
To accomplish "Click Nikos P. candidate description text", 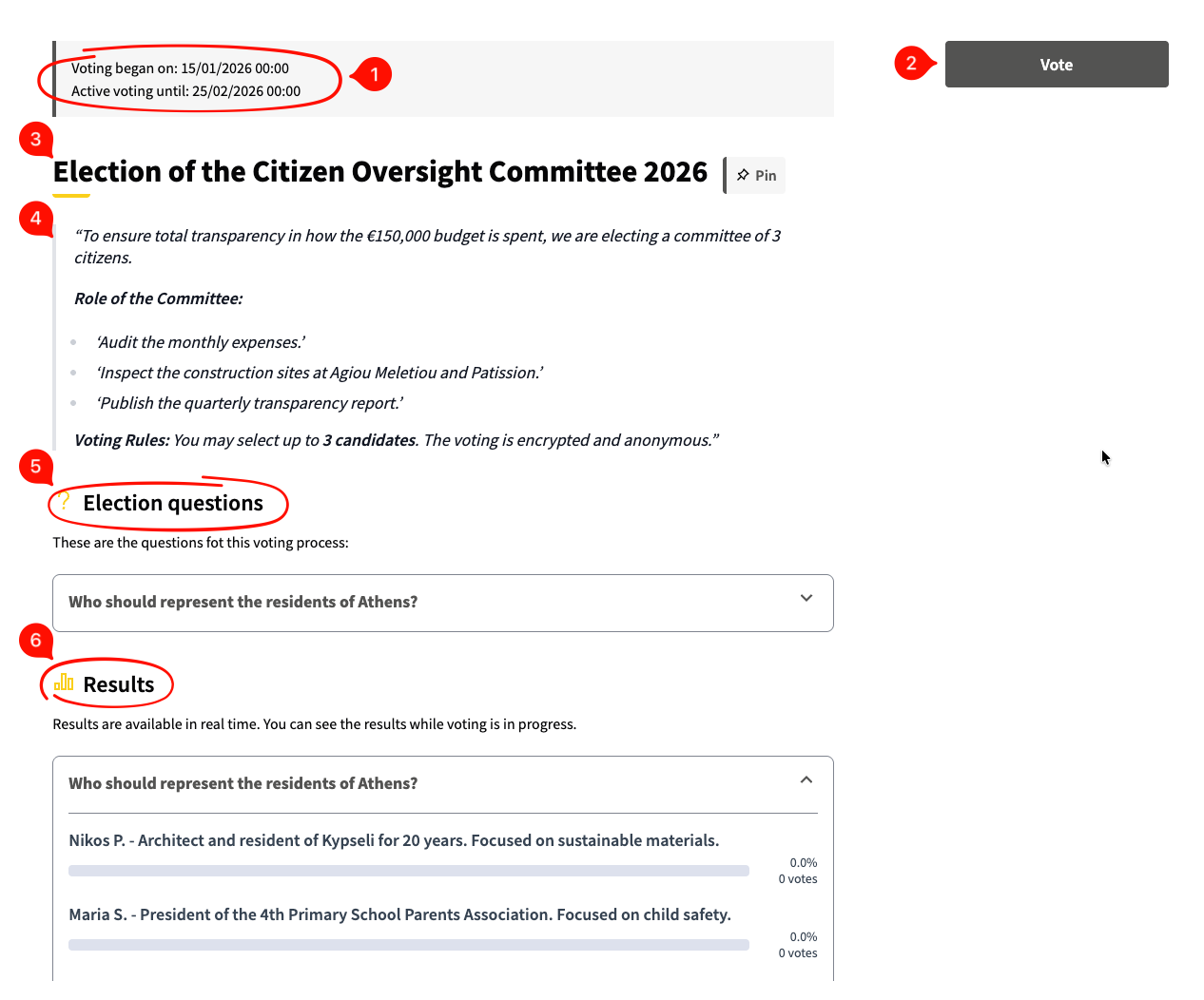I will pos(394,841).
